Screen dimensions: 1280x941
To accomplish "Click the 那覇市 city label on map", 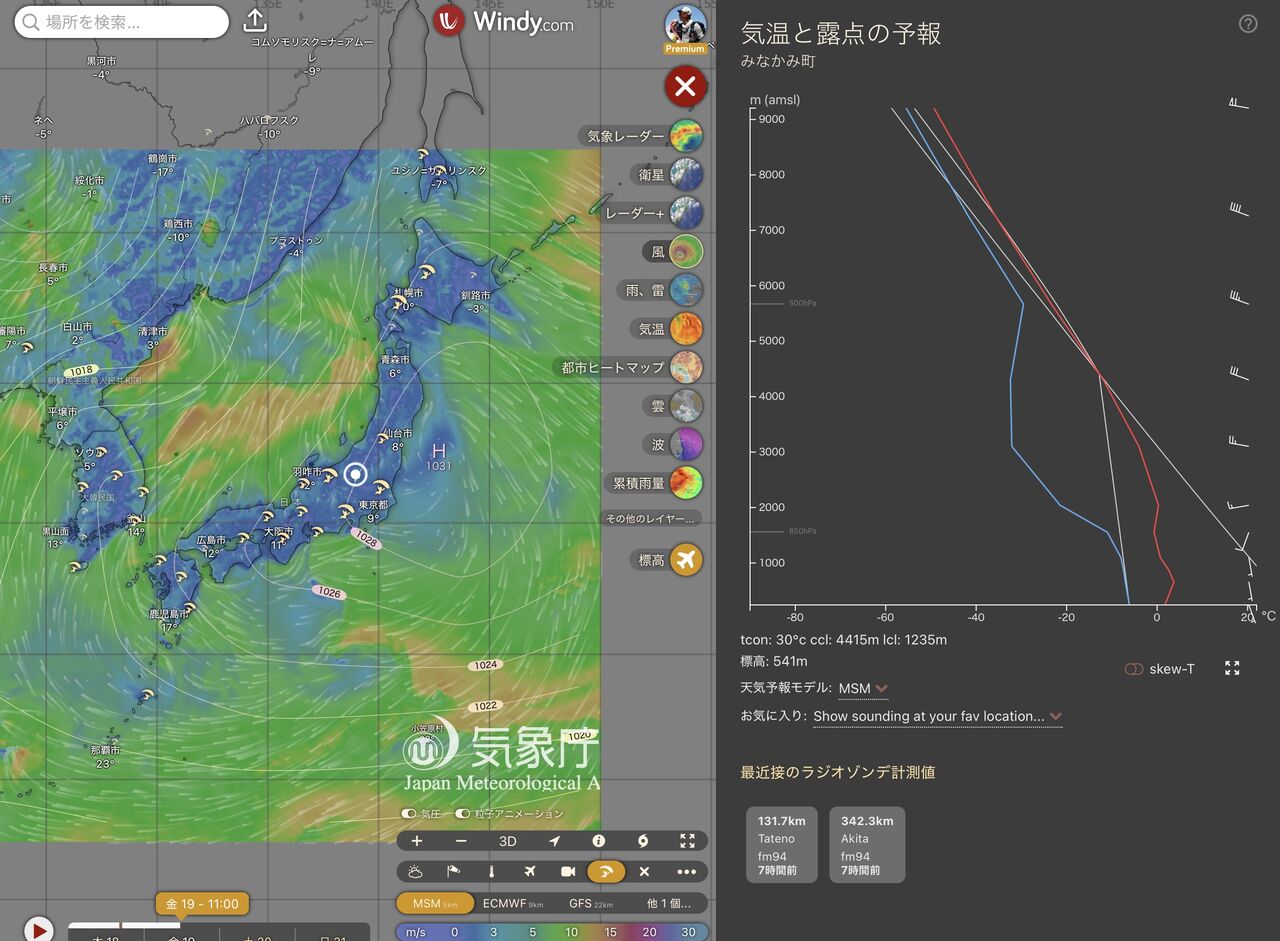I will [x=105, y=750].
